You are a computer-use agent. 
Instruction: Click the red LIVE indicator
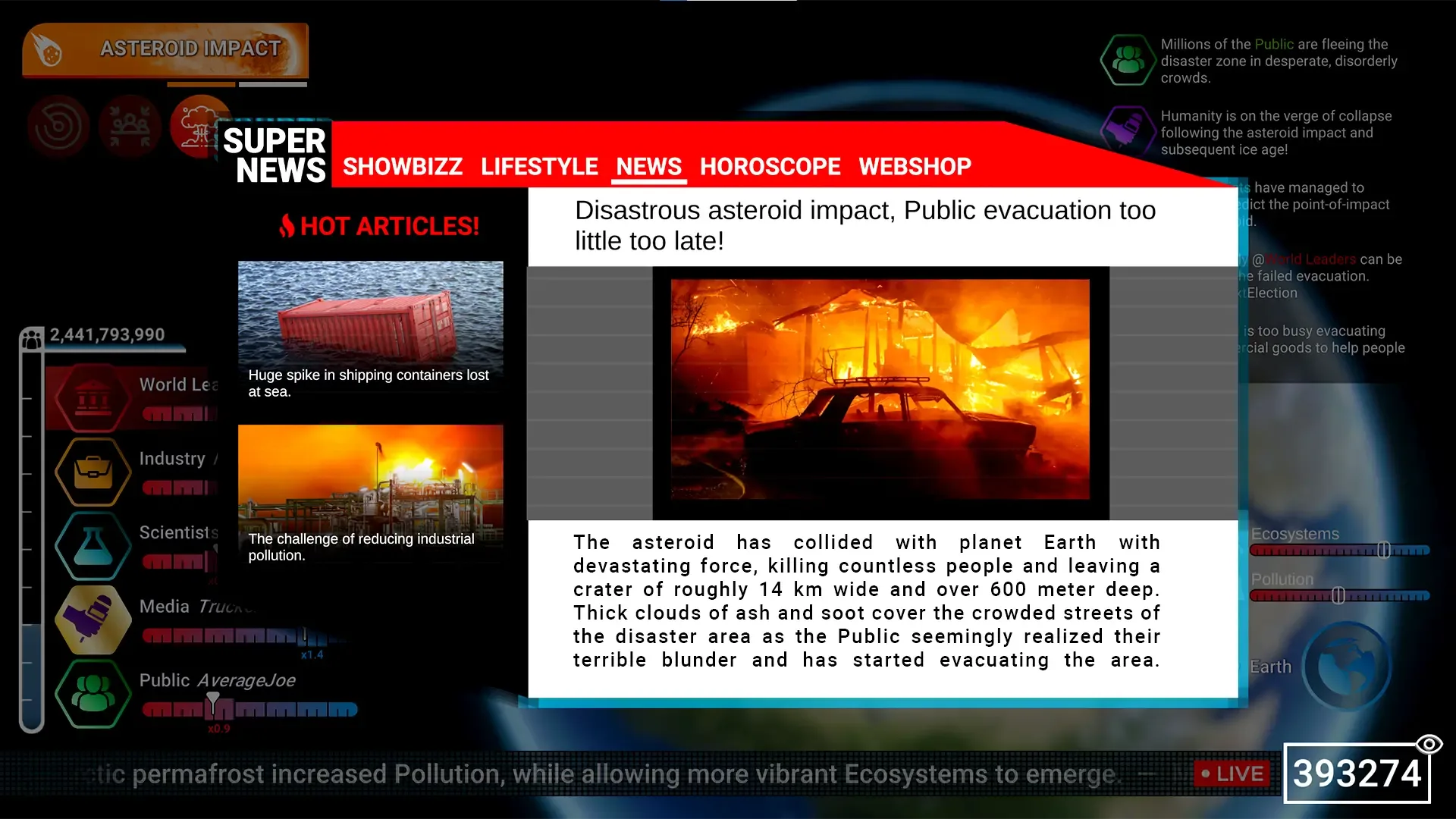tap(1232, 773)
